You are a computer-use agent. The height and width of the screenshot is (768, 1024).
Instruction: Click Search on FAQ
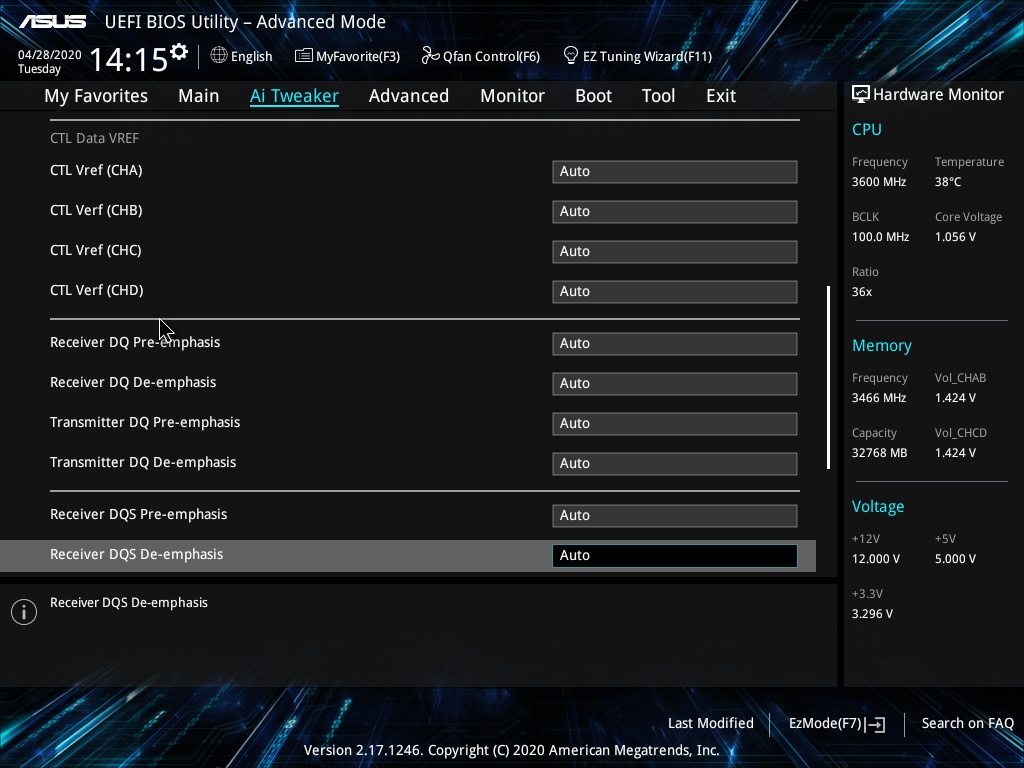click(x=967, y=723)
